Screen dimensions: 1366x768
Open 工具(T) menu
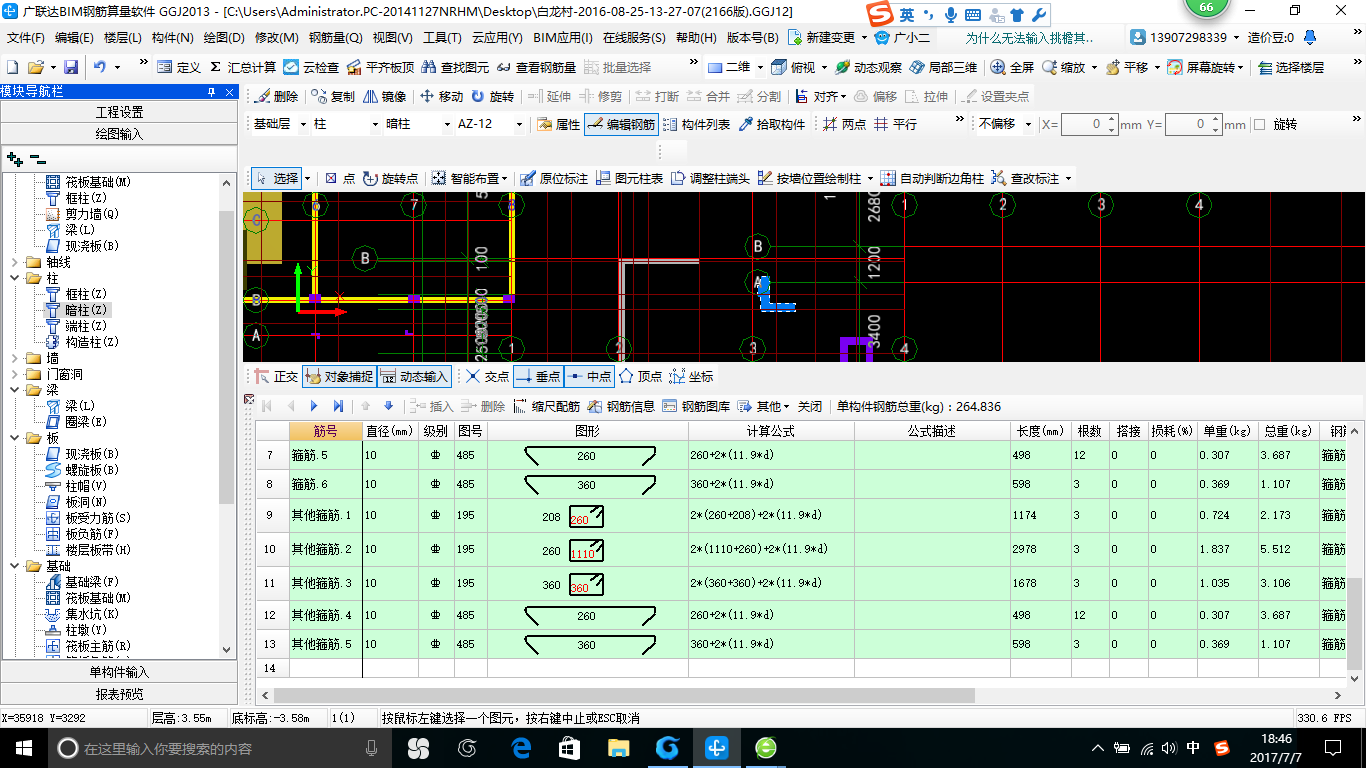pyautogui.click(x=442, y=38)
